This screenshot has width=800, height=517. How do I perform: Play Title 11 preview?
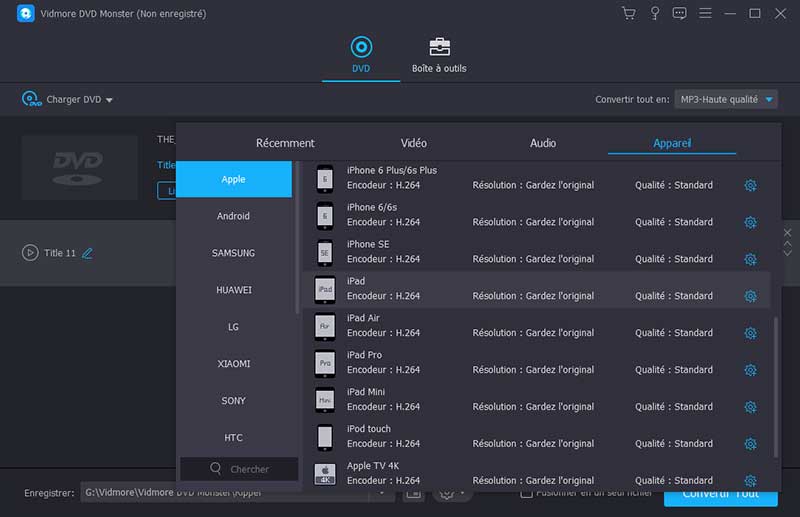click(x=30, y=253)
